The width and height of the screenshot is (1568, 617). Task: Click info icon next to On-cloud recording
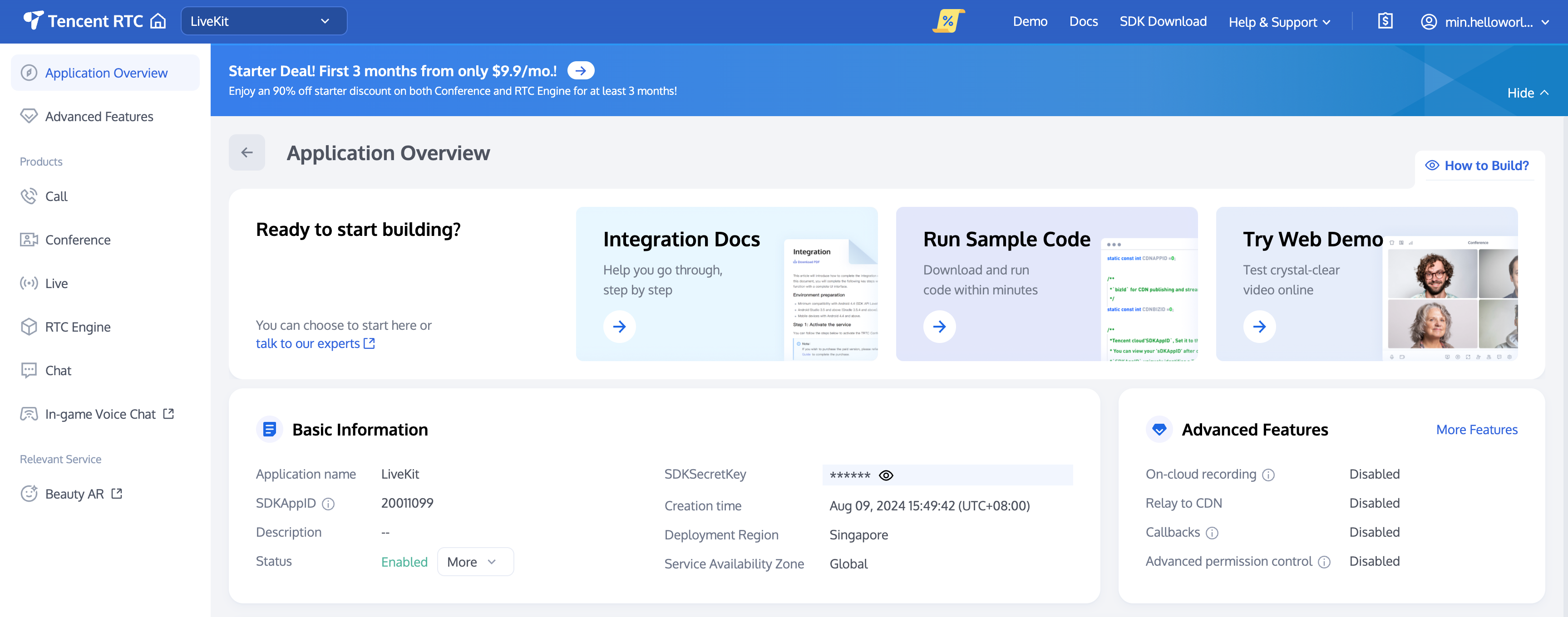1268,475
